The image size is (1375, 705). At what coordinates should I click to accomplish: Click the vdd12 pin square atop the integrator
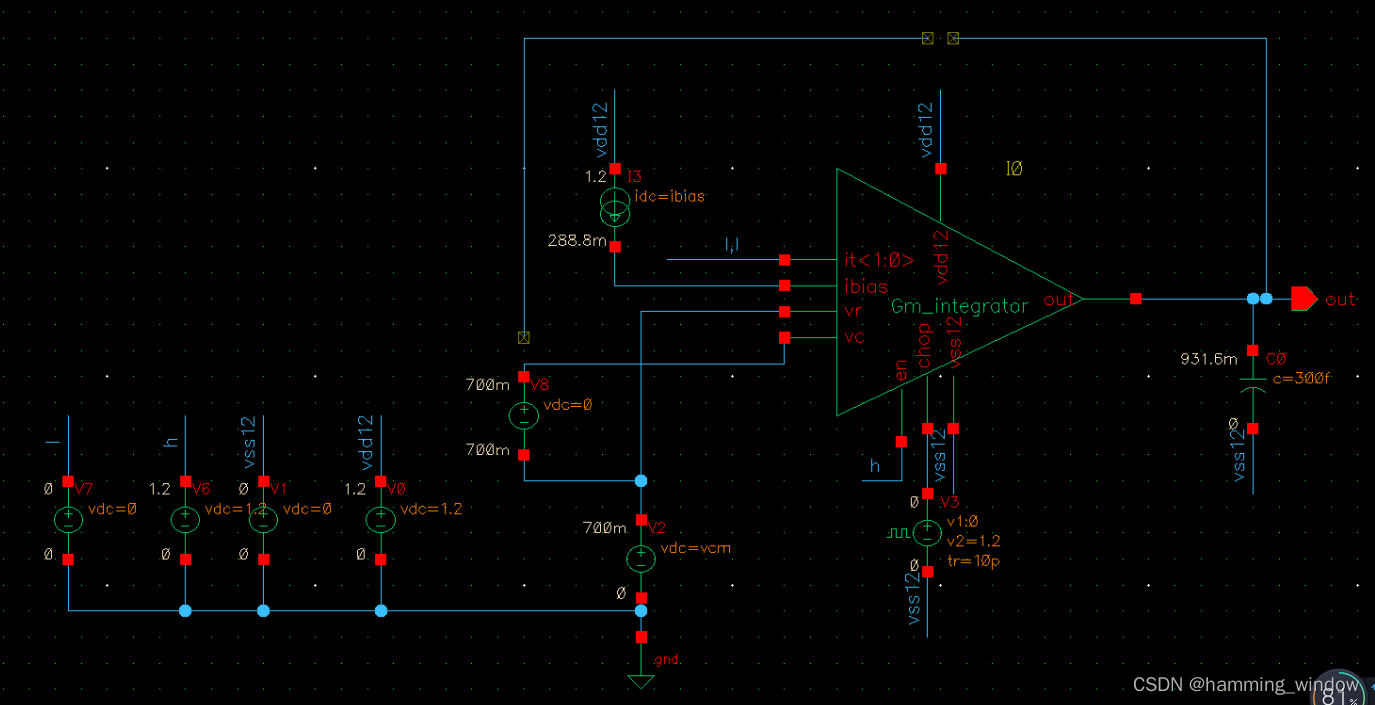(940, 169)
